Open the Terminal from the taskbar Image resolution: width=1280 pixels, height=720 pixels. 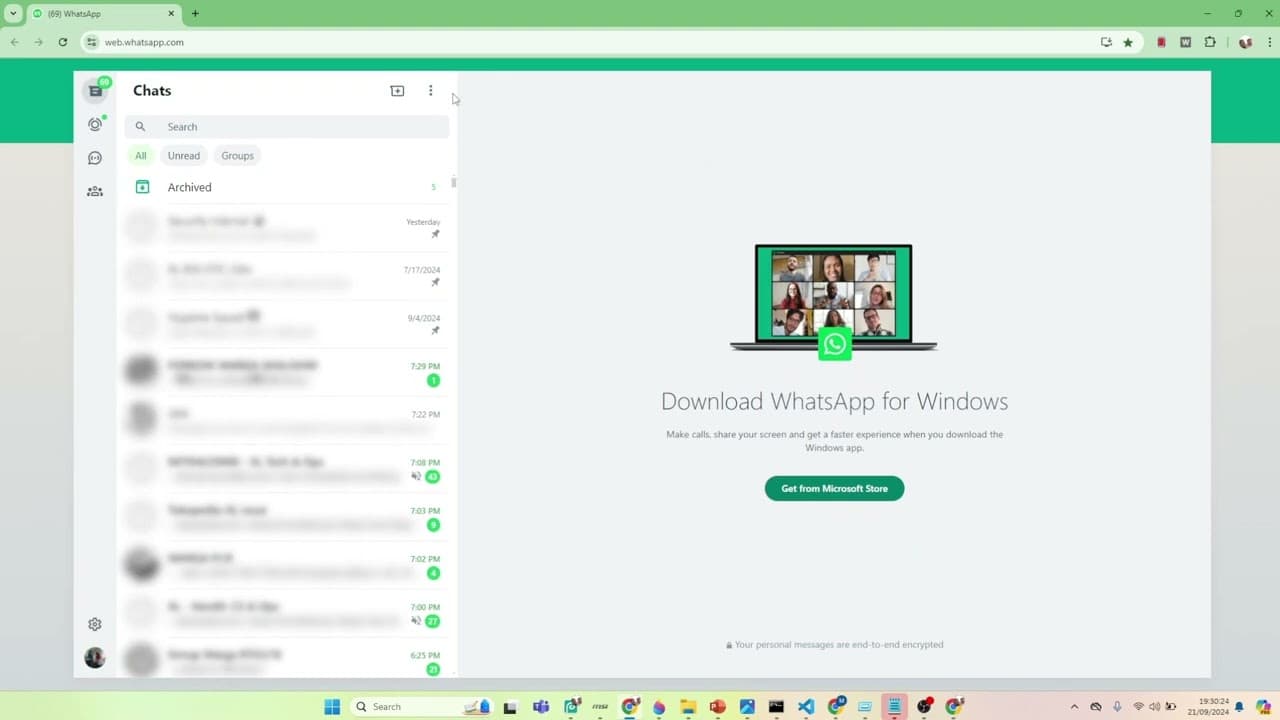point(776,707)
